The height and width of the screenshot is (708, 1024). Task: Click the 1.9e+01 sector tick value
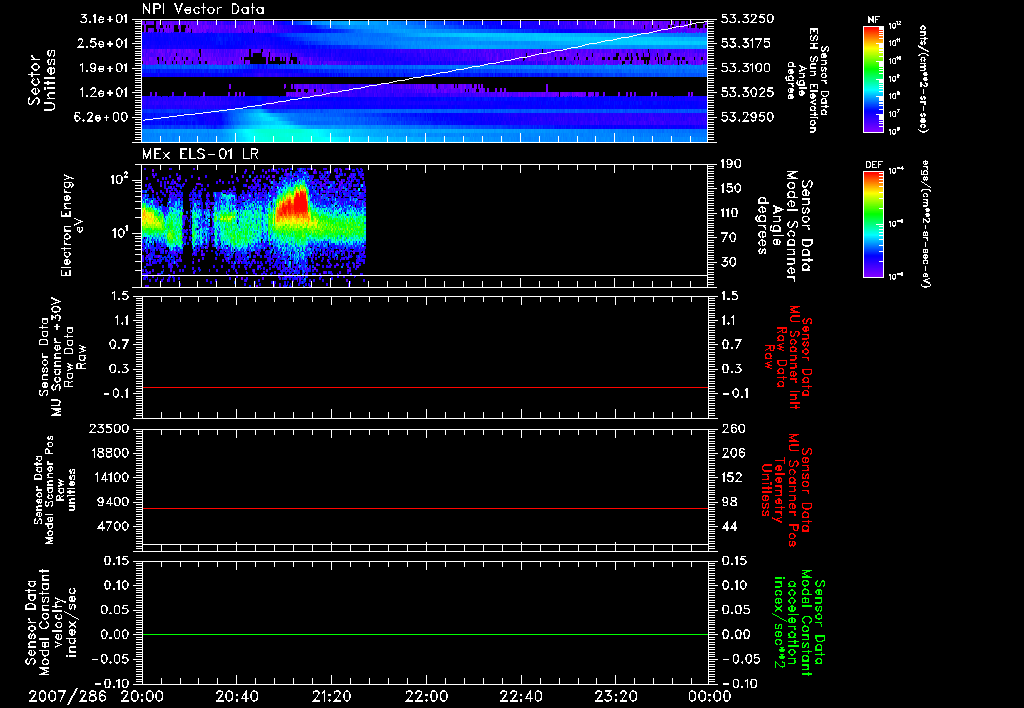(x=103, y=68)
